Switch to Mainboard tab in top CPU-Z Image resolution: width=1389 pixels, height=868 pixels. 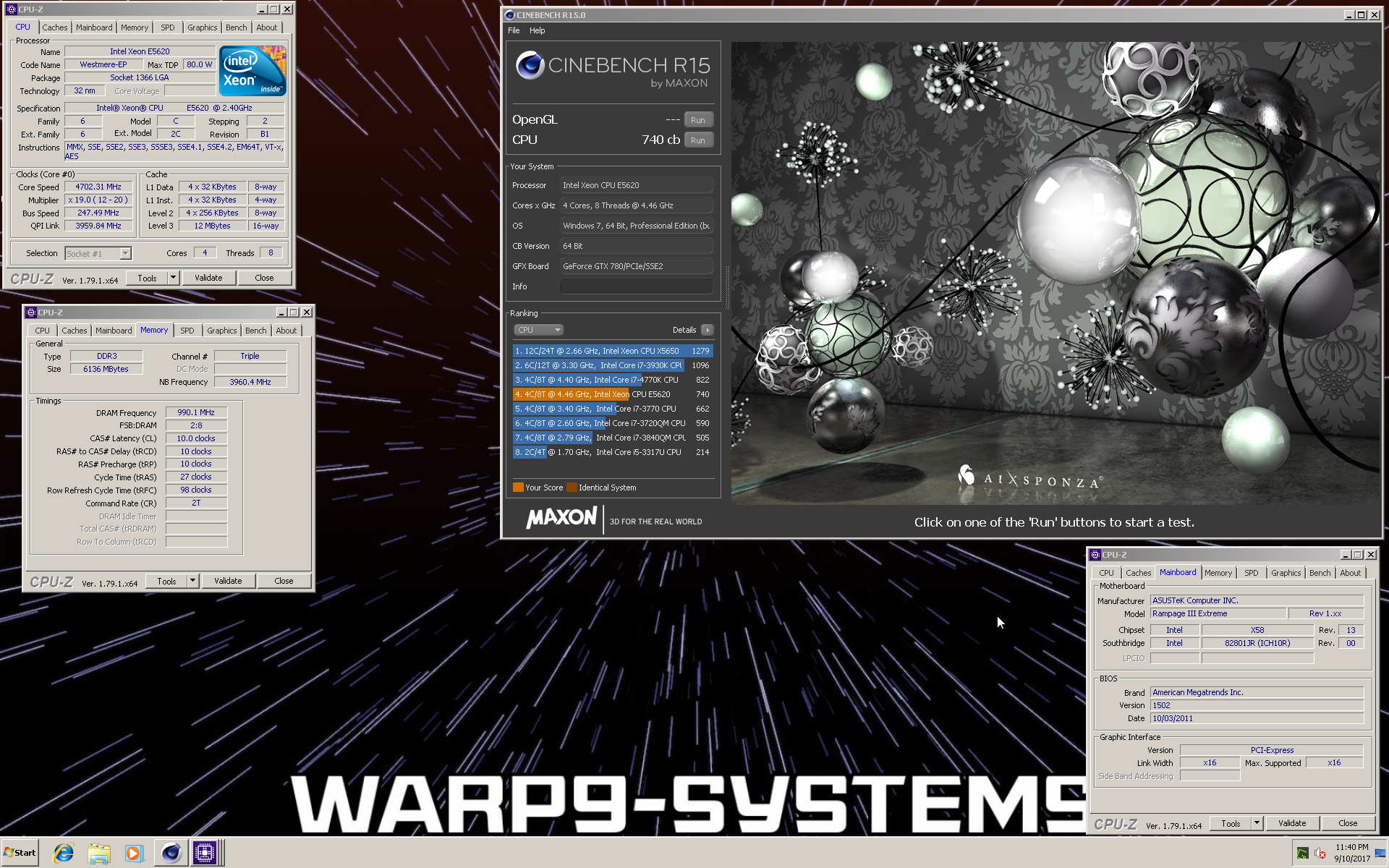click(94, 27)
